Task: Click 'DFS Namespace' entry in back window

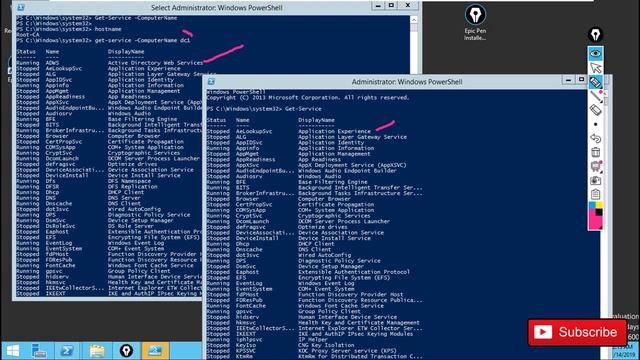Action: pyautogui.click(x=129, y=181)
